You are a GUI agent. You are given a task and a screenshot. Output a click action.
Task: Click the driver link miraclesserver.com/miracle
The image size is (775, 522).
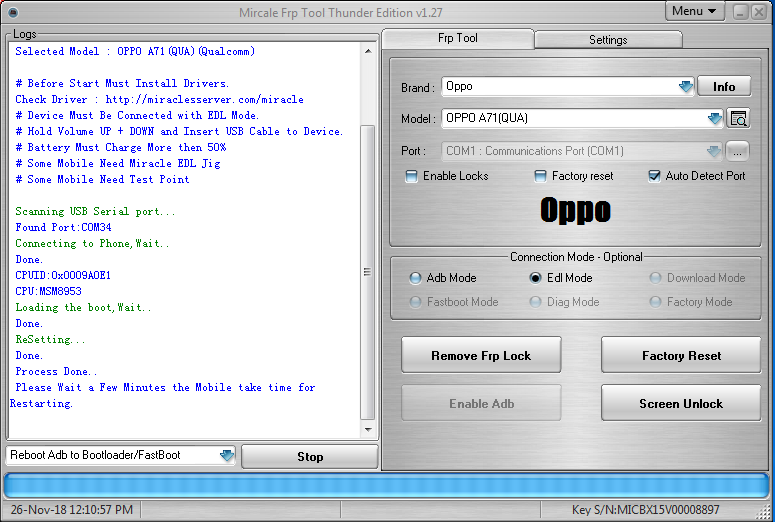pyautogui.click(x=205, y=99)
